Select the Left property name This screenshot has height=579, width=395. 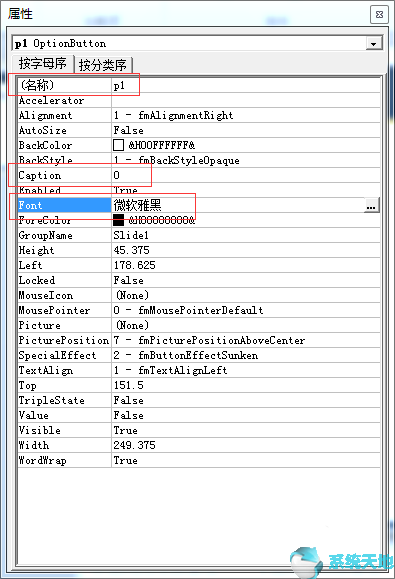(x=65, y=265)
